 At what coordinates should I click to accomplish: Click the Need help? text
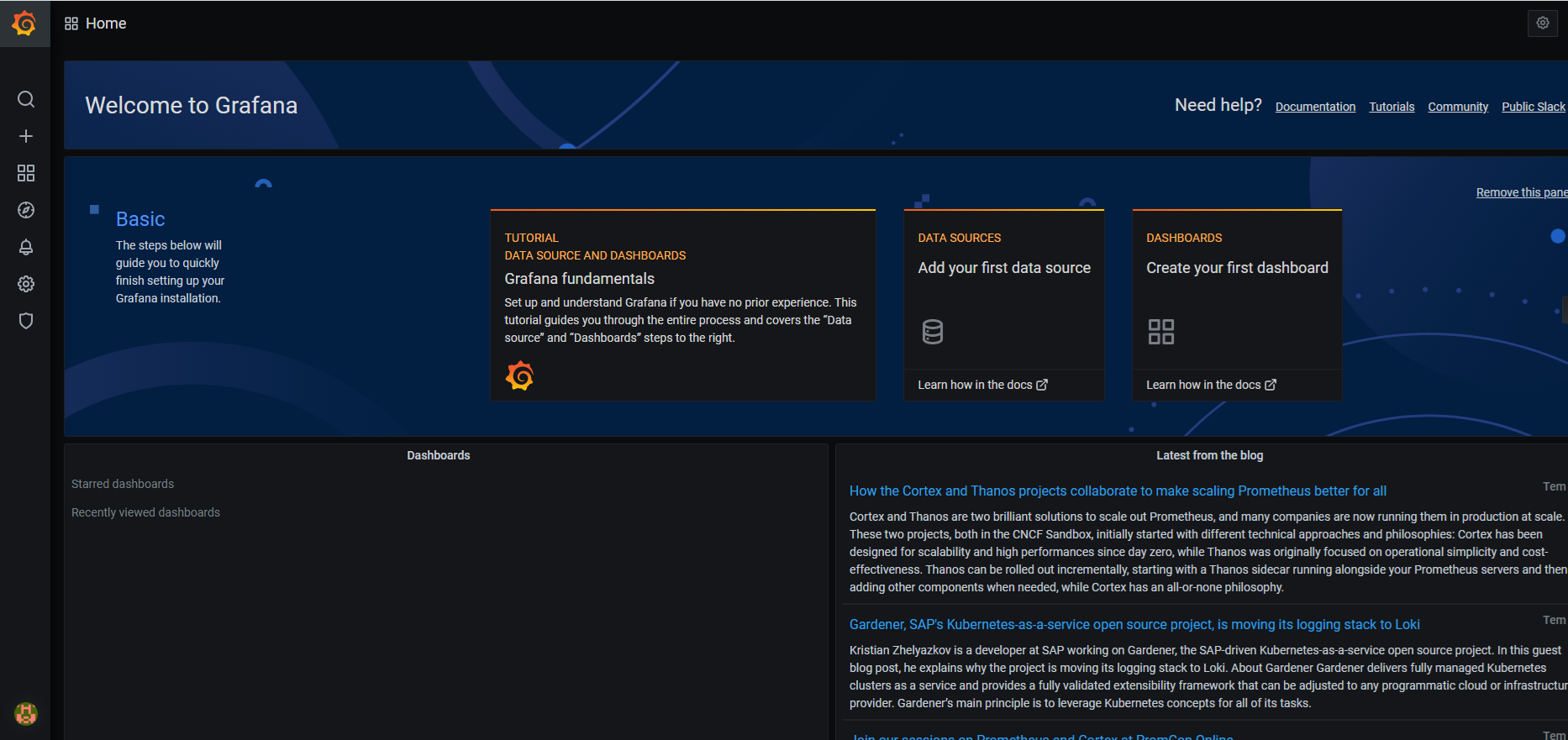[x=1218, y=105]
